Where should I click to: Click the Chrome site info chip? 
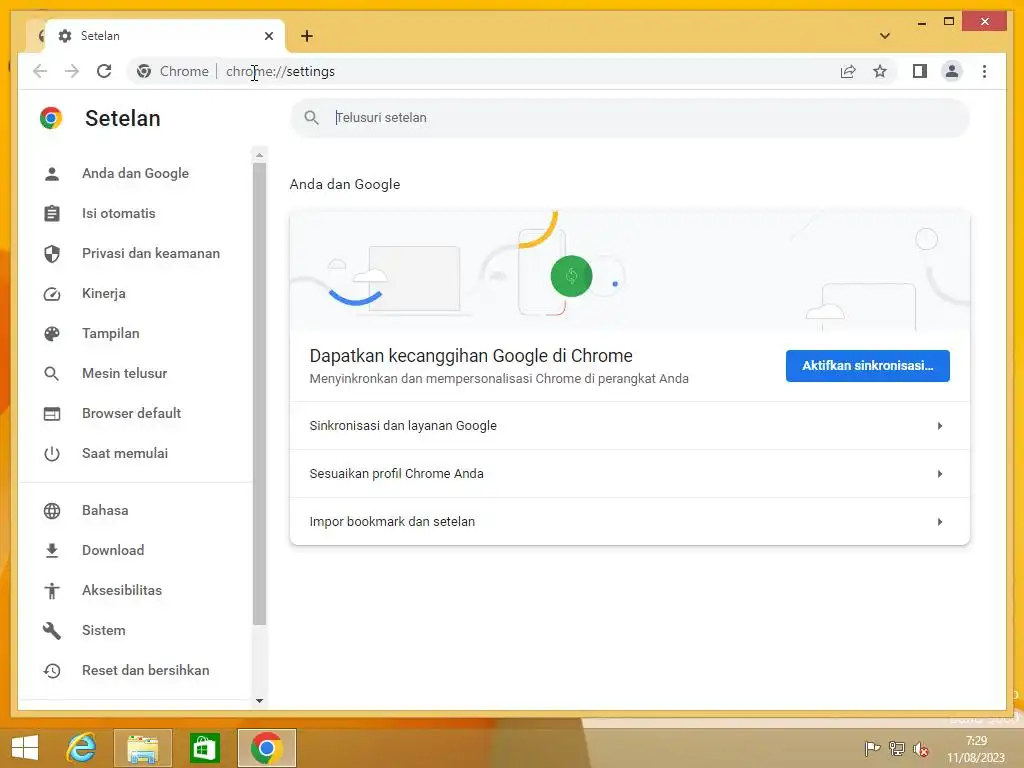click(173, 71)
